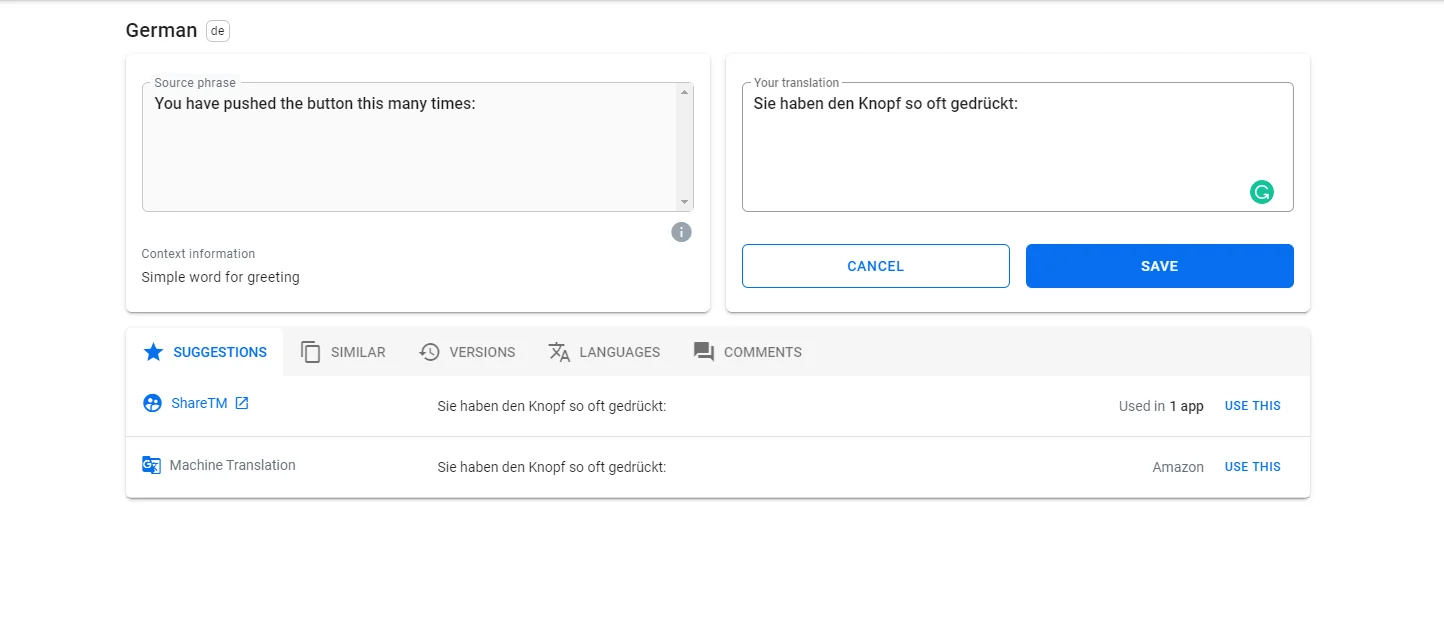Click the ShareTM community icon

152,403
